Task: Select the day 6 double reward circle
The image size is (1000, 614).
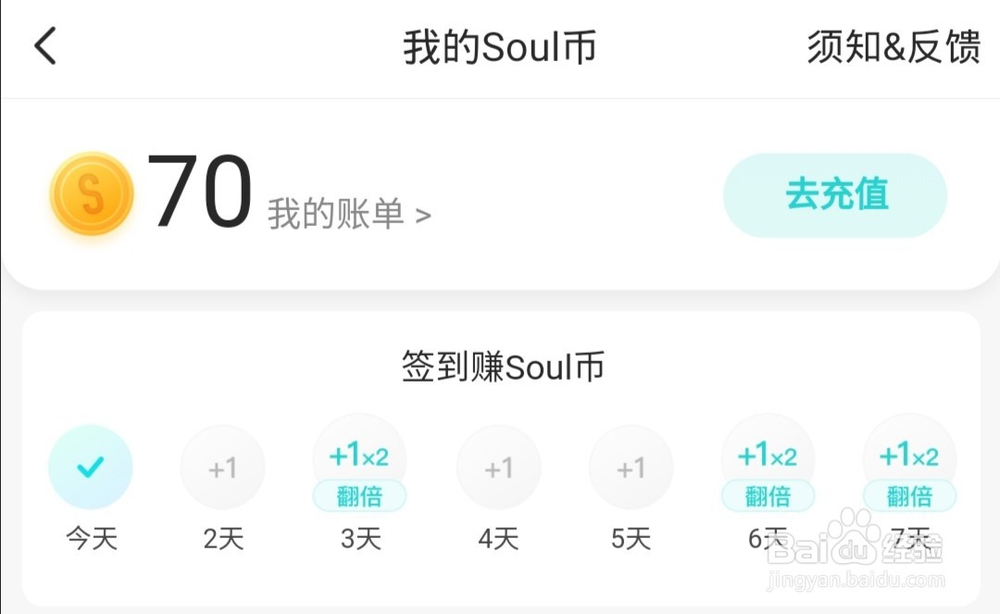Action: coord(768,460)
